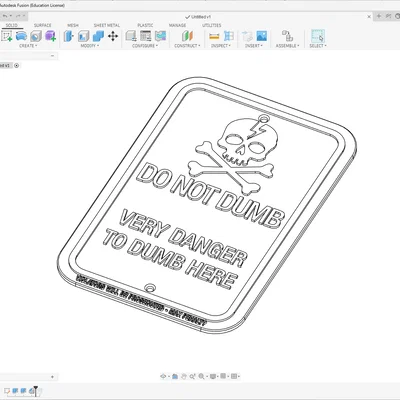Select the fourth feature in timeline
Image resolution: width=400 pixels, height=400 pixels.
tap(31, 391)
